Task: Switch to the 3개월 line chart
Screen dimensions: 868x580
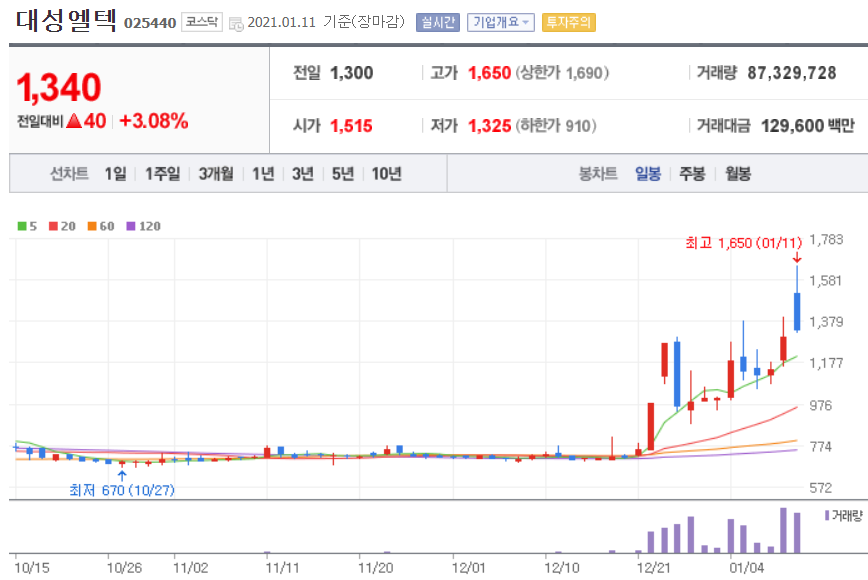Action: (216, 174)
